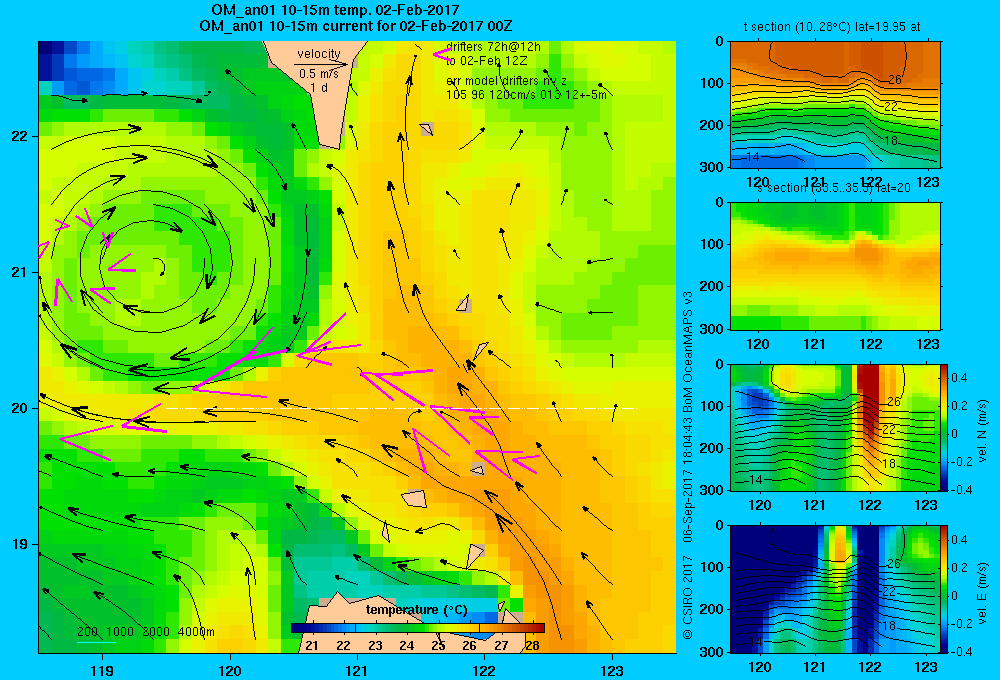Open the temperature section panel (t section)
The width and height of the screenshot is (1000, 680).
pos(835,105)
